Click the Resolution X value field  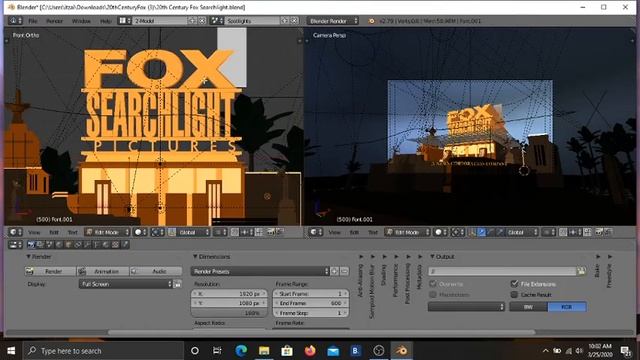coord(229,293)
